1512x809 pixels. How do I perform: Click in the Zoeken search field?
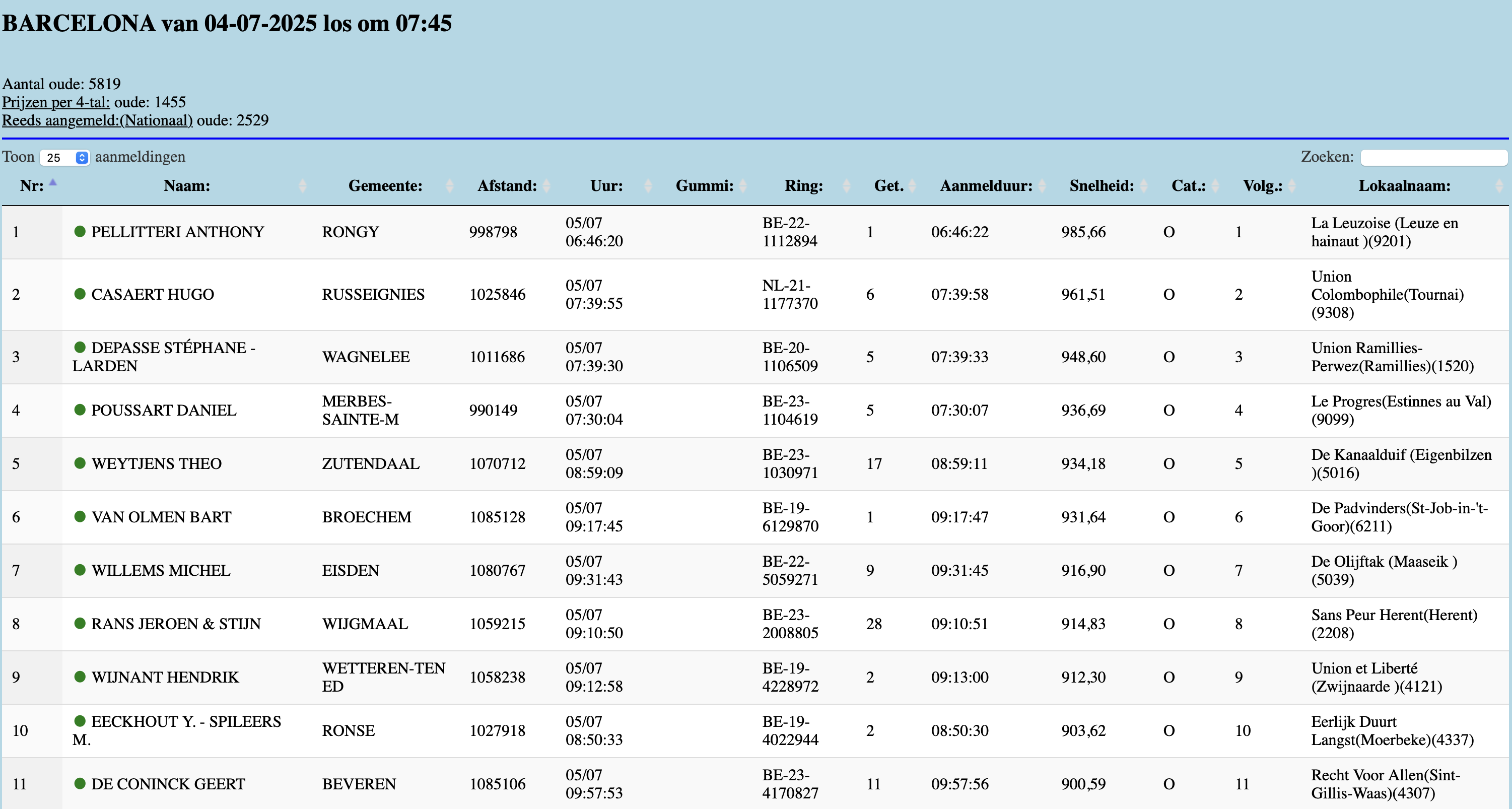[x=1433, y=157]
